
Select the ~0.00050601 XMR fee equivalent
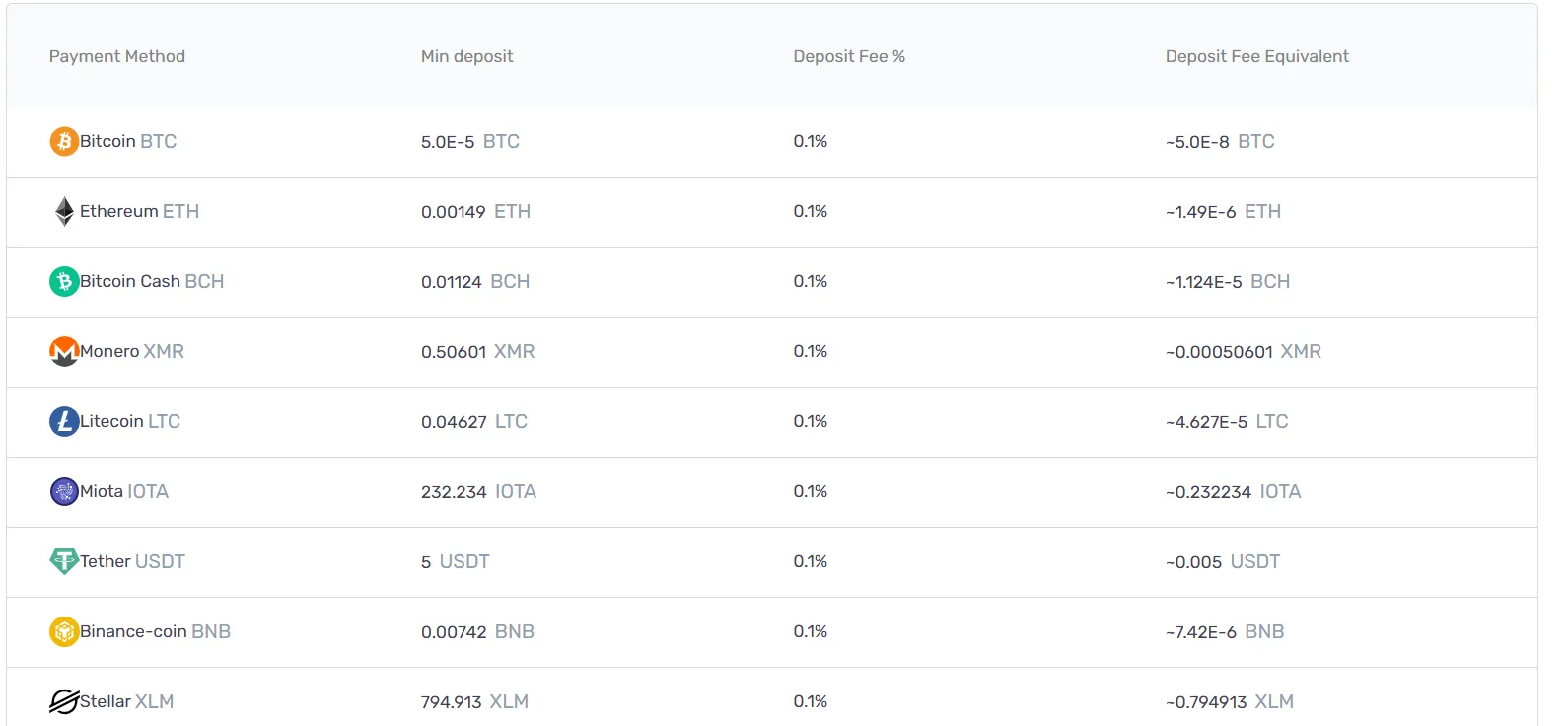(x=1244, y=351)
